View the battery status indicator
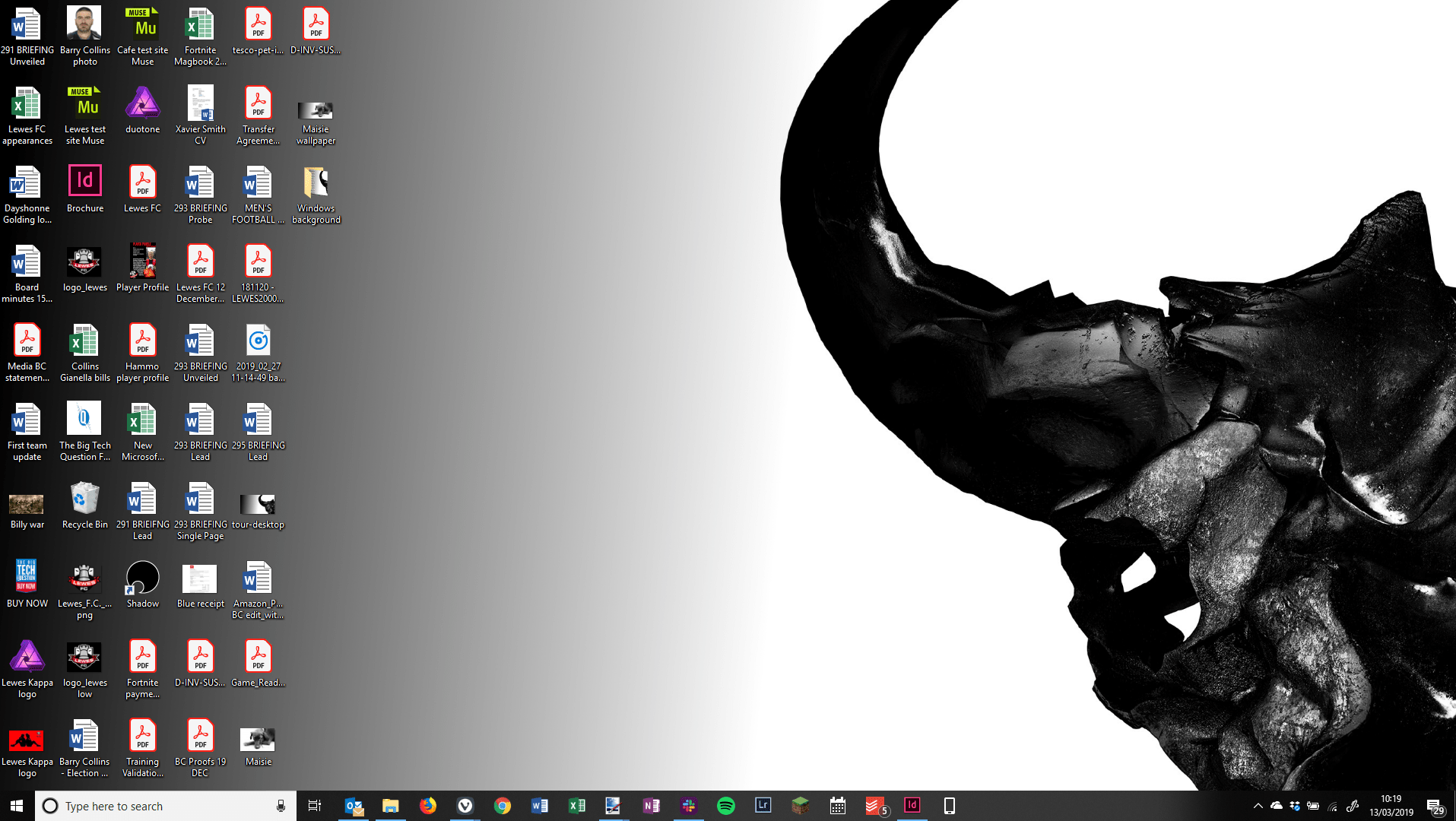The width and height of the screenshot is (1456, 821). pos(1314,805)
